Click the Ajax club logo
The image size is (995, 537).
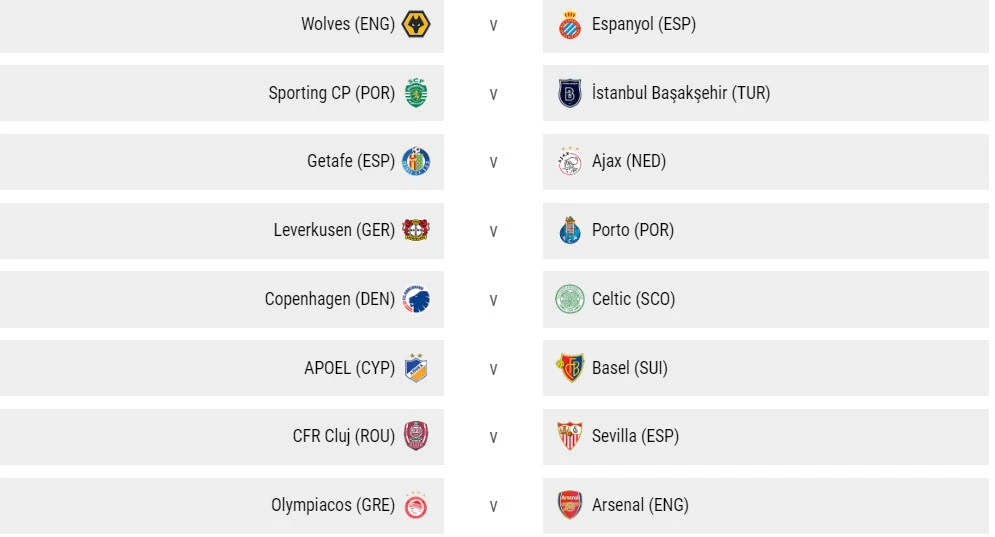570,161
